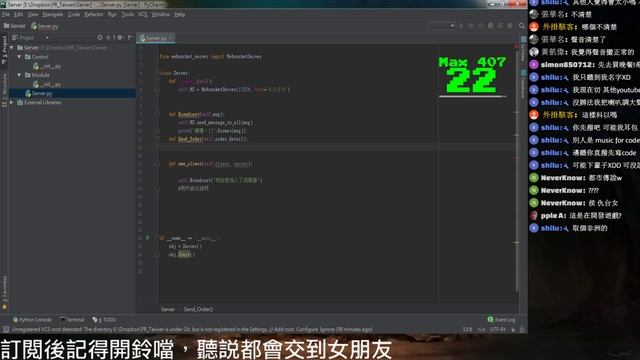Click Server in the bottom editor breadcrumb

point(167,309)
